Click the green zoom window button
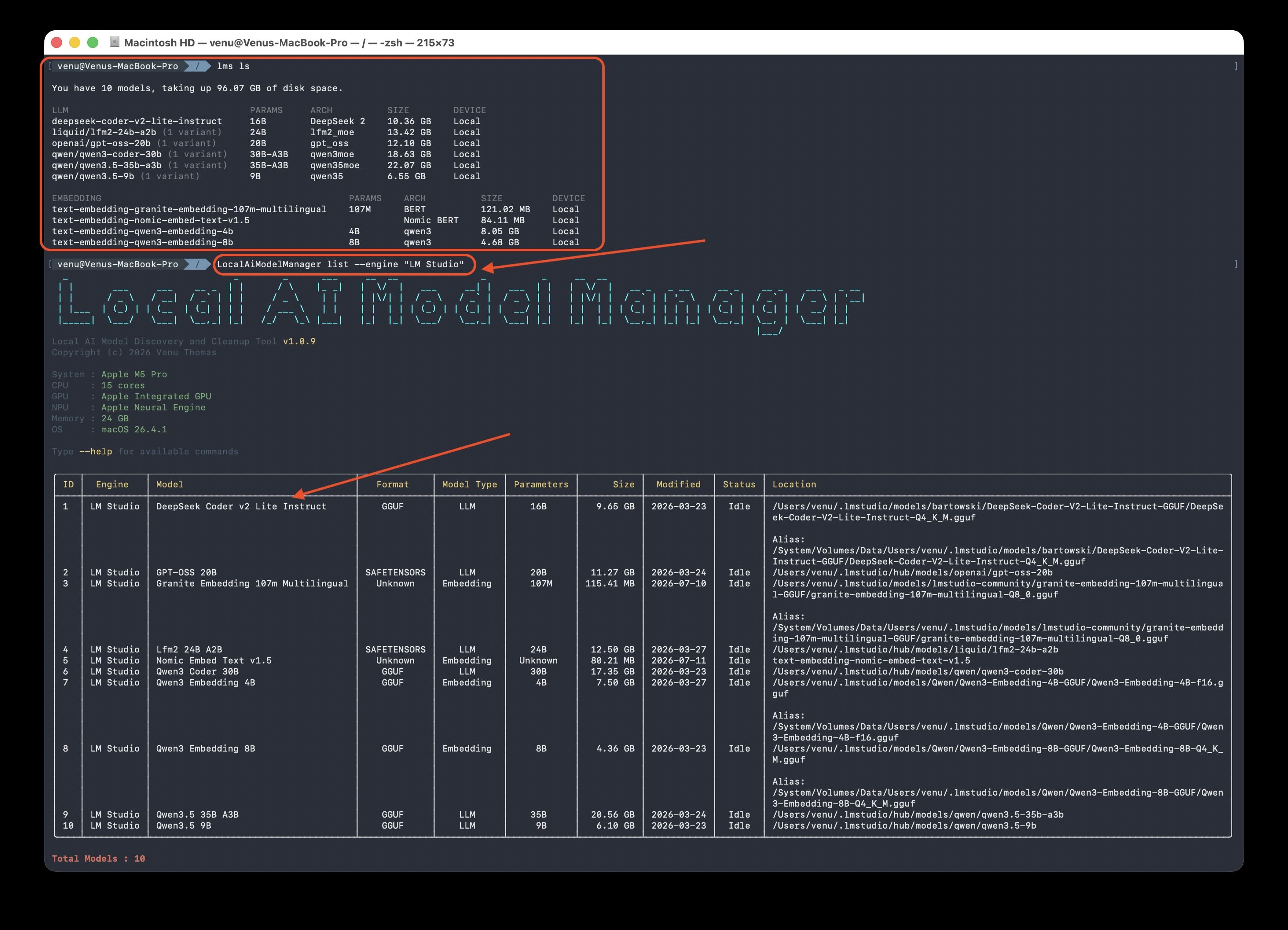This screenshot has width=1288, height=930. (93, 42)
